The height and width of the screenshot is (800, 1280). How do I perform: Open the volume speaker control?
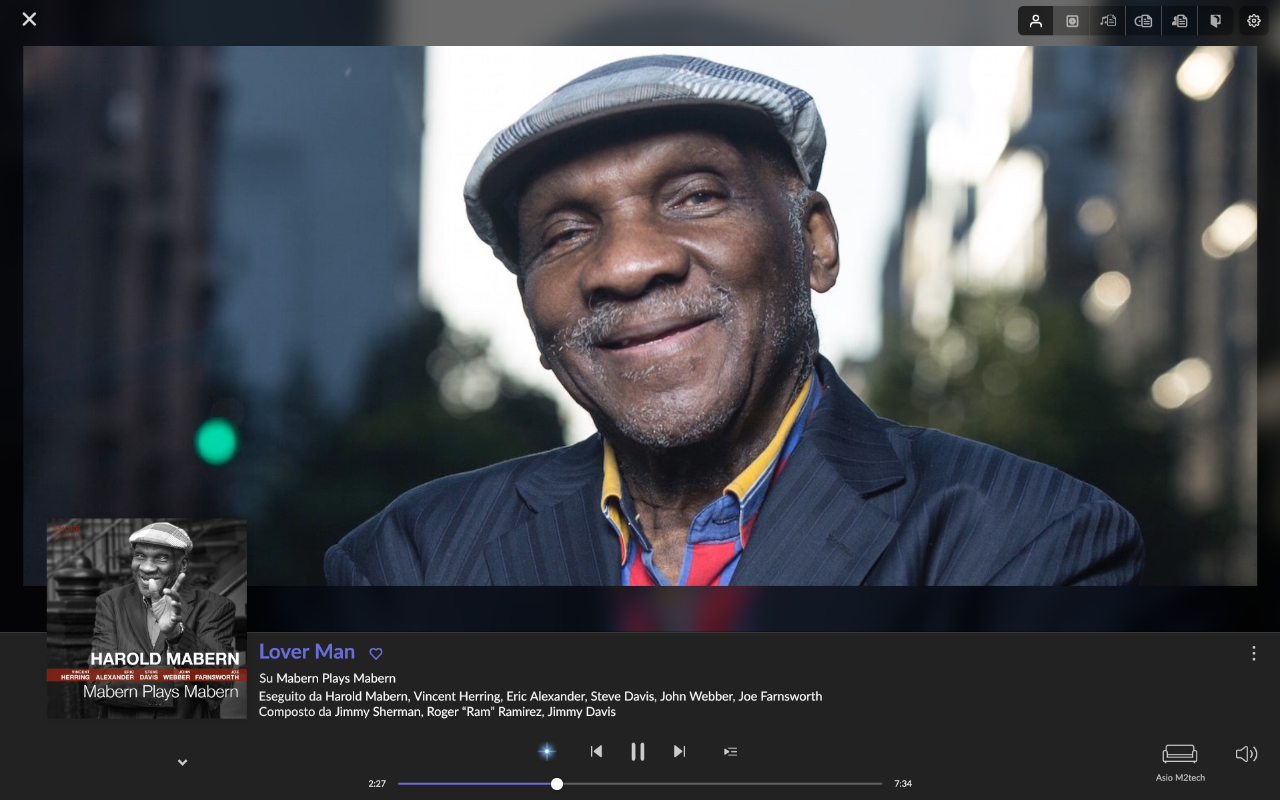(1246, 754)
